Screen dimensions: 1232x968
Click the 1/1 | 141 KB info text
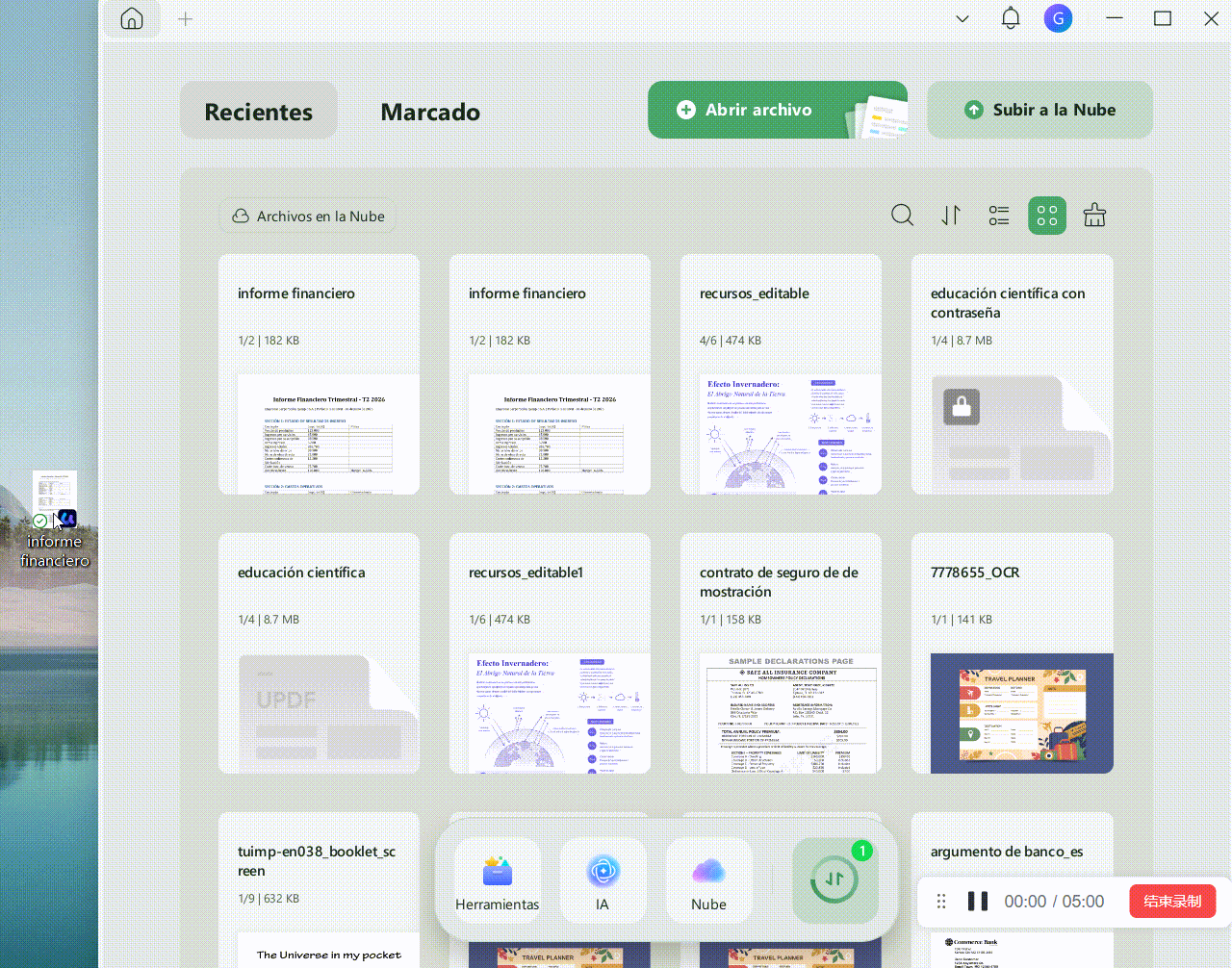tap(962, 620)
